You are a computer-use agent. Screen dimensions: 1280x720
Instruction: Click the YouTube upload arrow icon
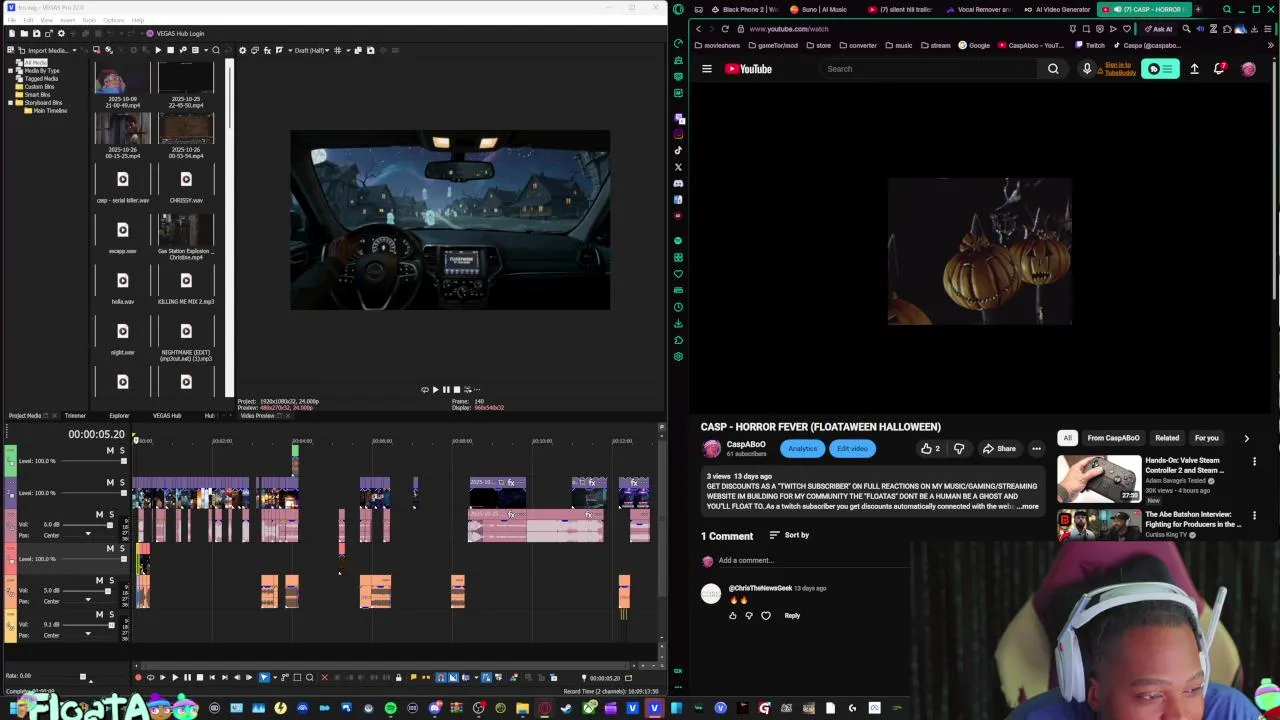(1194, 69)
